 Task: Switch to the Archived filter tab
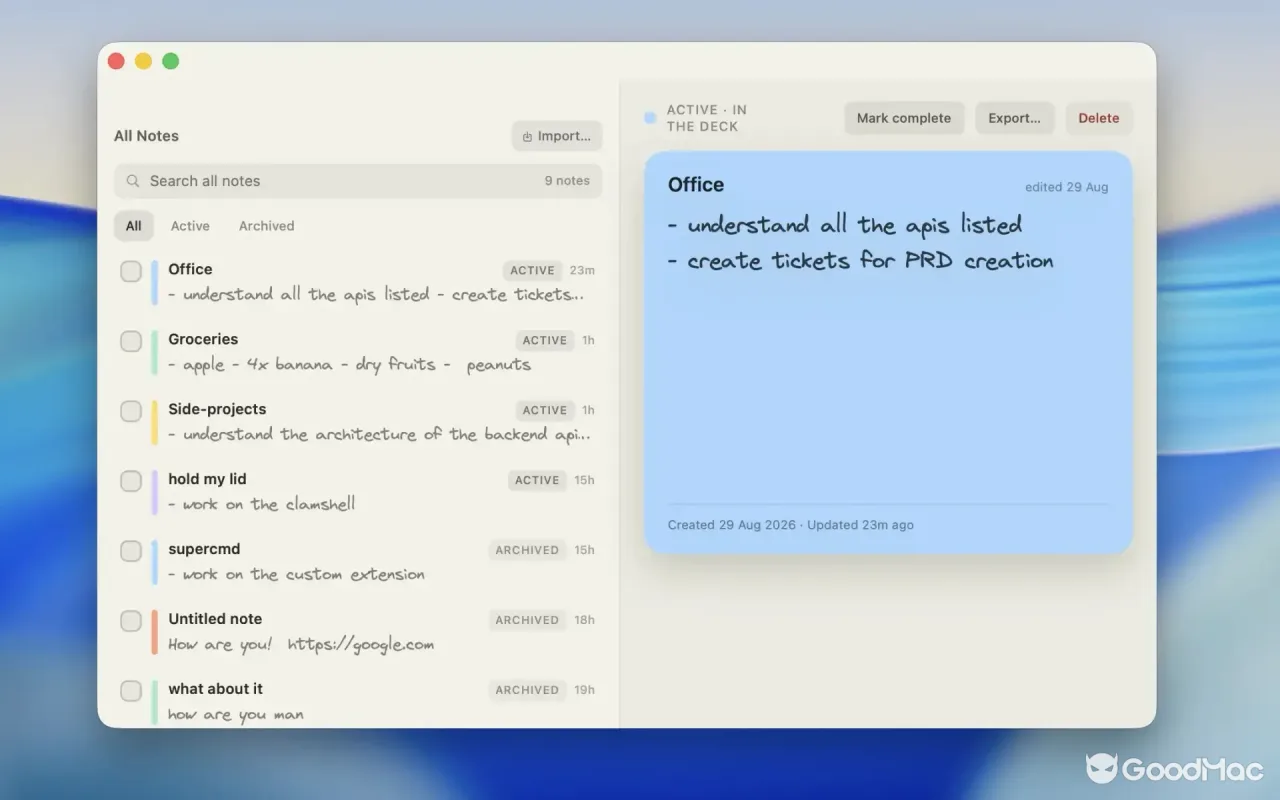point(266,226)
